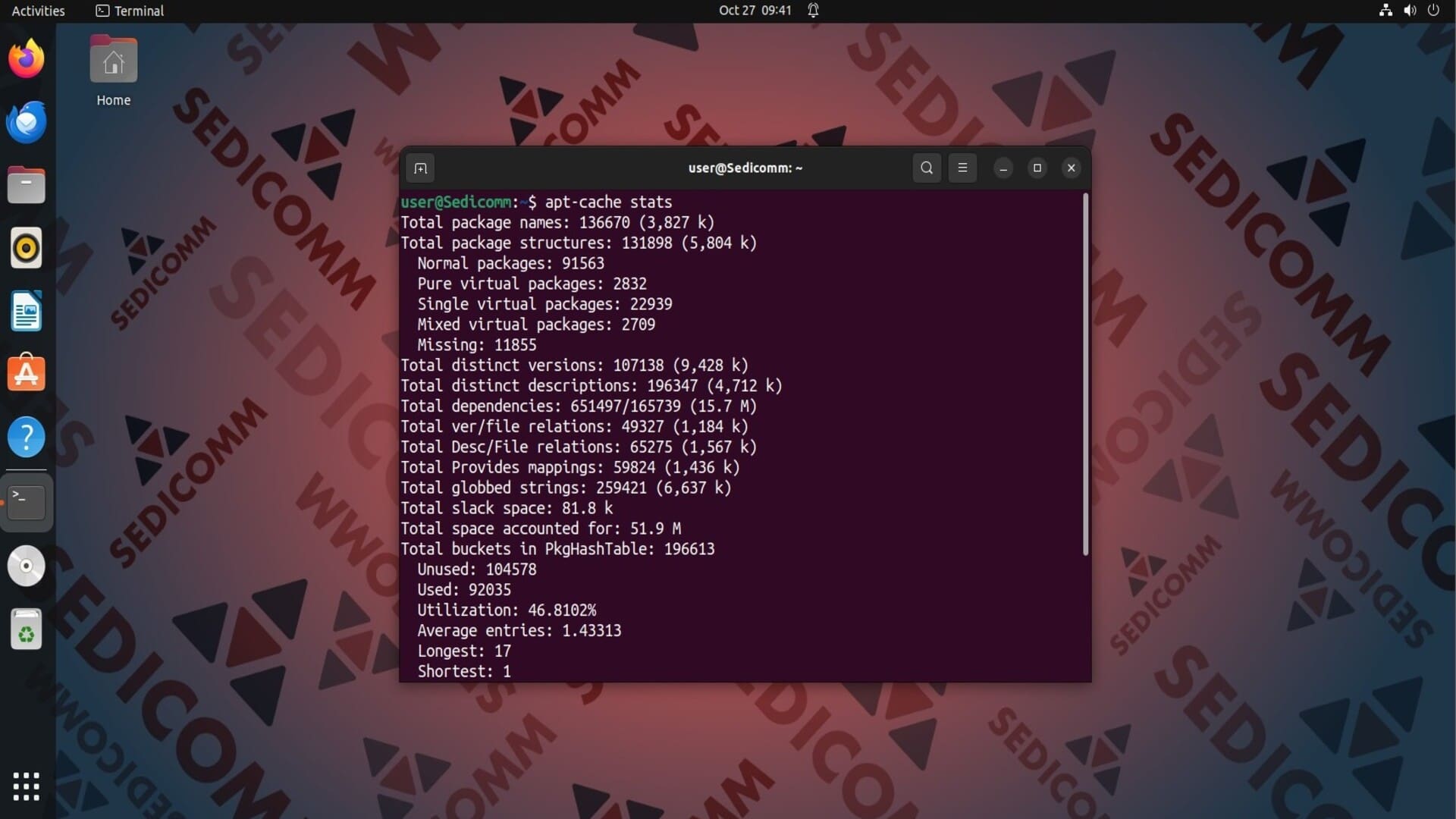Open the terminal hamburger menu
Viewport: 1456px width, 819px height.
tap(962, 168)
